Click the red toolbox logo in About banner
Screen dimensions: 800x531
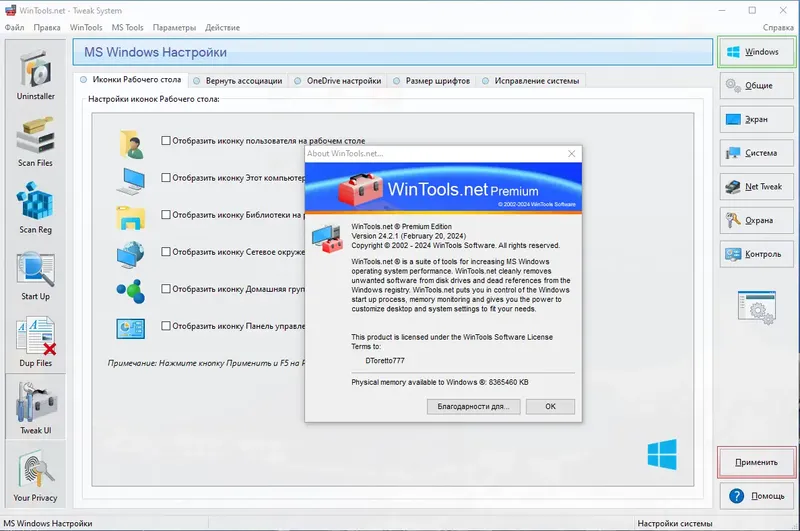click(360, 189)
